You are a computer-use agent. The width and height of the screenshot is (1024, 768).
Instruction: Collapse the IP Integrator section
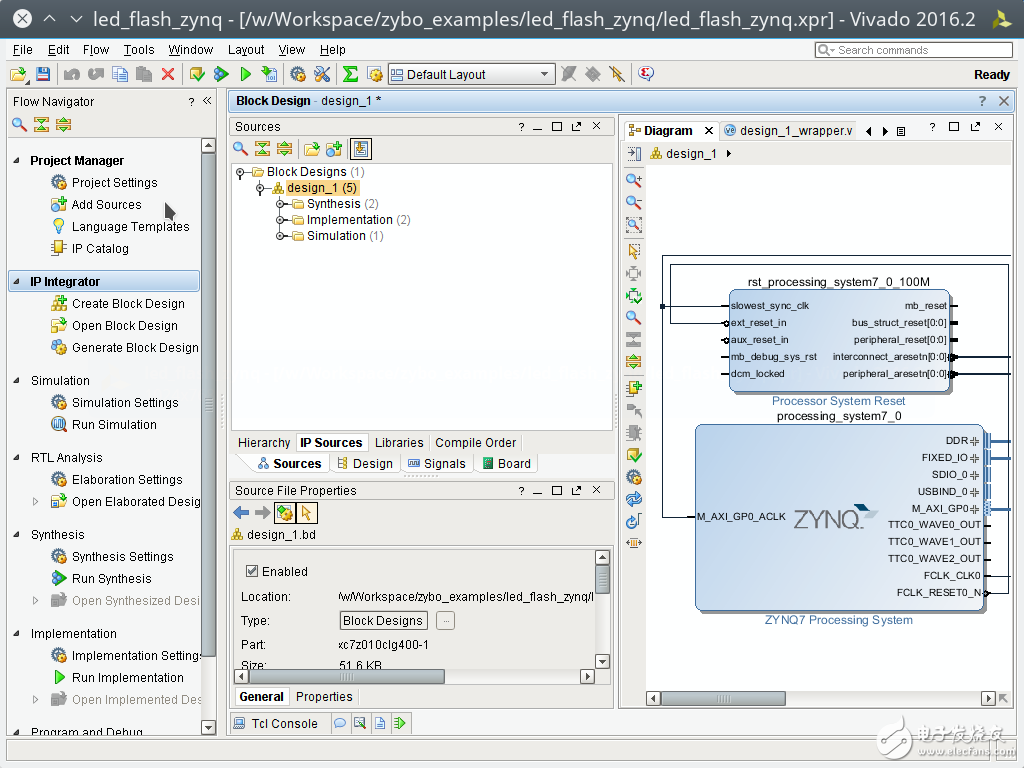pos(17,282)
